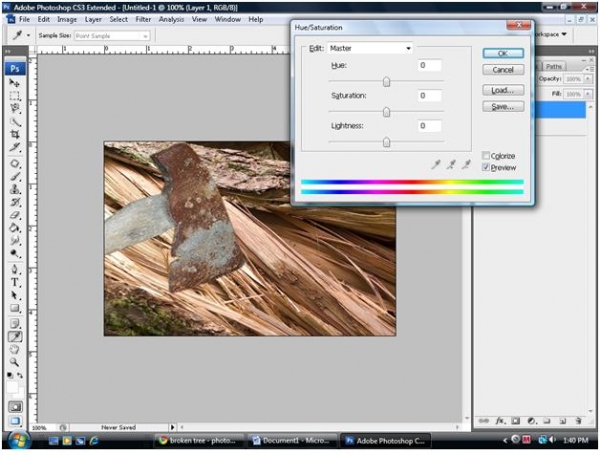The width and height of the screenshot is (600, 455).
Task: Click Add to Sample eyedropper
Action: (451, 165)
